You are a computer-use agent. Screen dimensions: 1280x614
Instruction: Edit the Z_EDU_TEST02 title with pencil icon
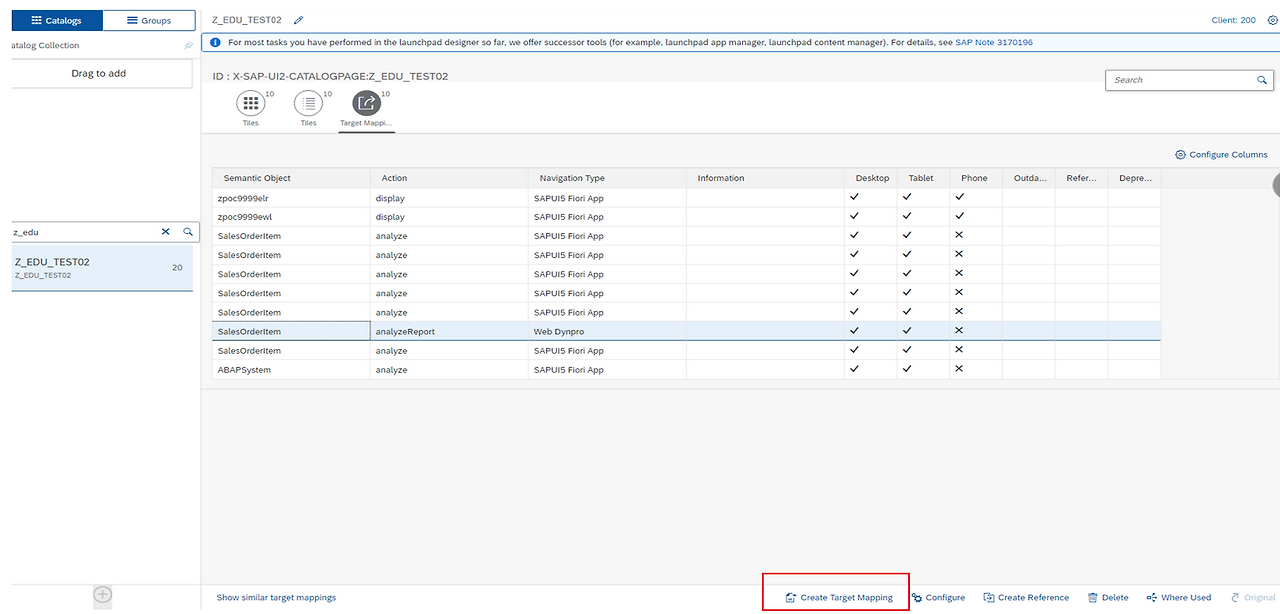(x=298, y=20)
